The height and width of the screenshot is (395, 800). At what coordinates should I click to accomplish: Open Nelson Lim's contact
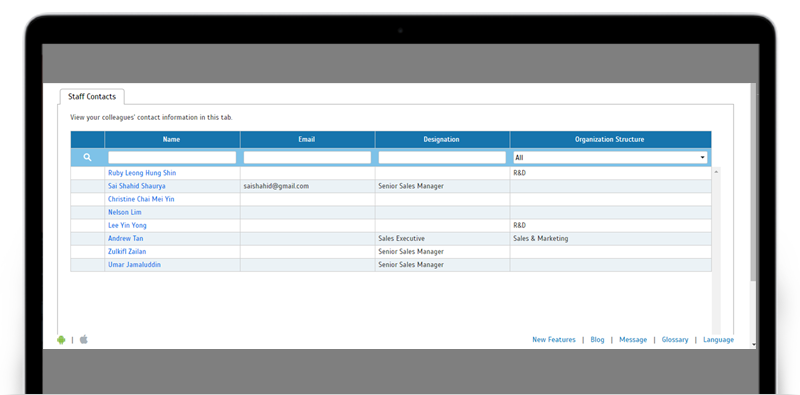tap(125, 212)
